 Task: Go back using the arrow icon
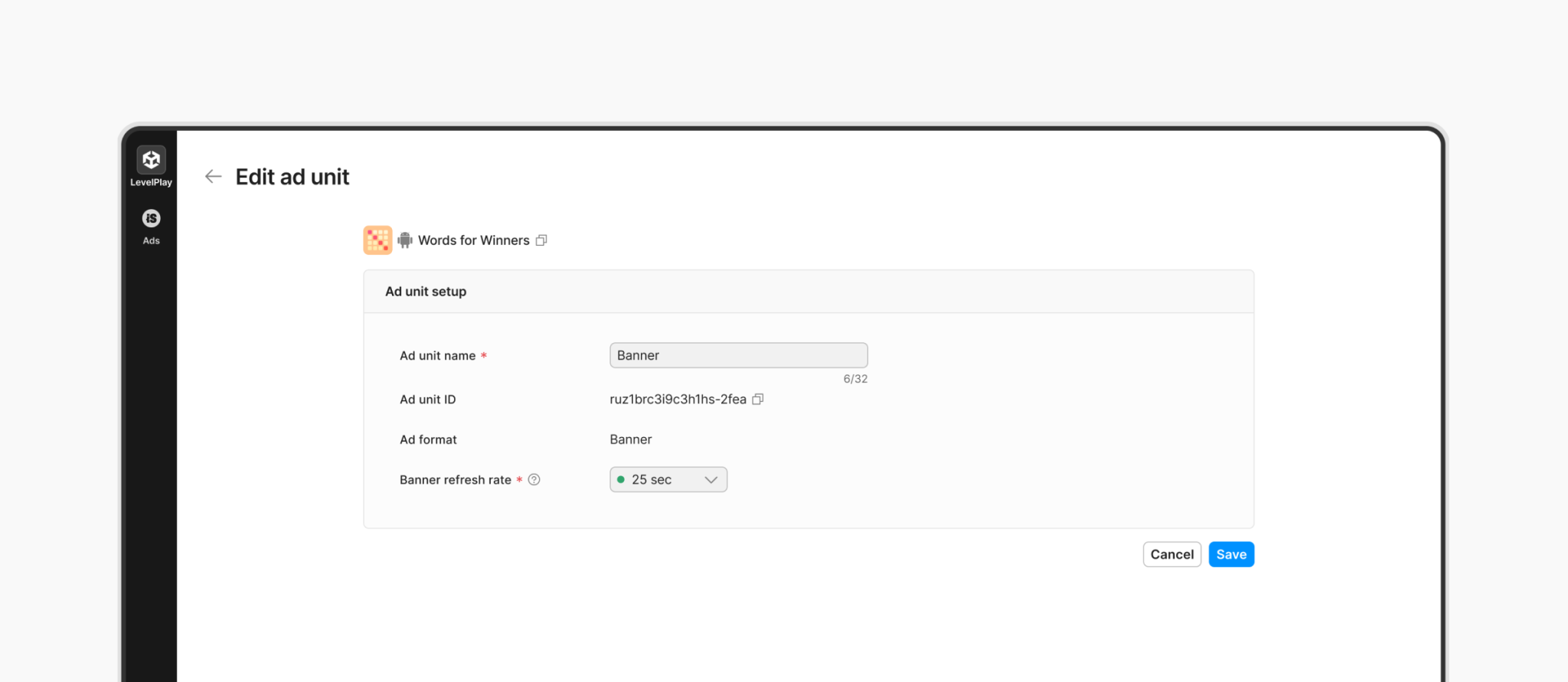(x=213, y=177)
